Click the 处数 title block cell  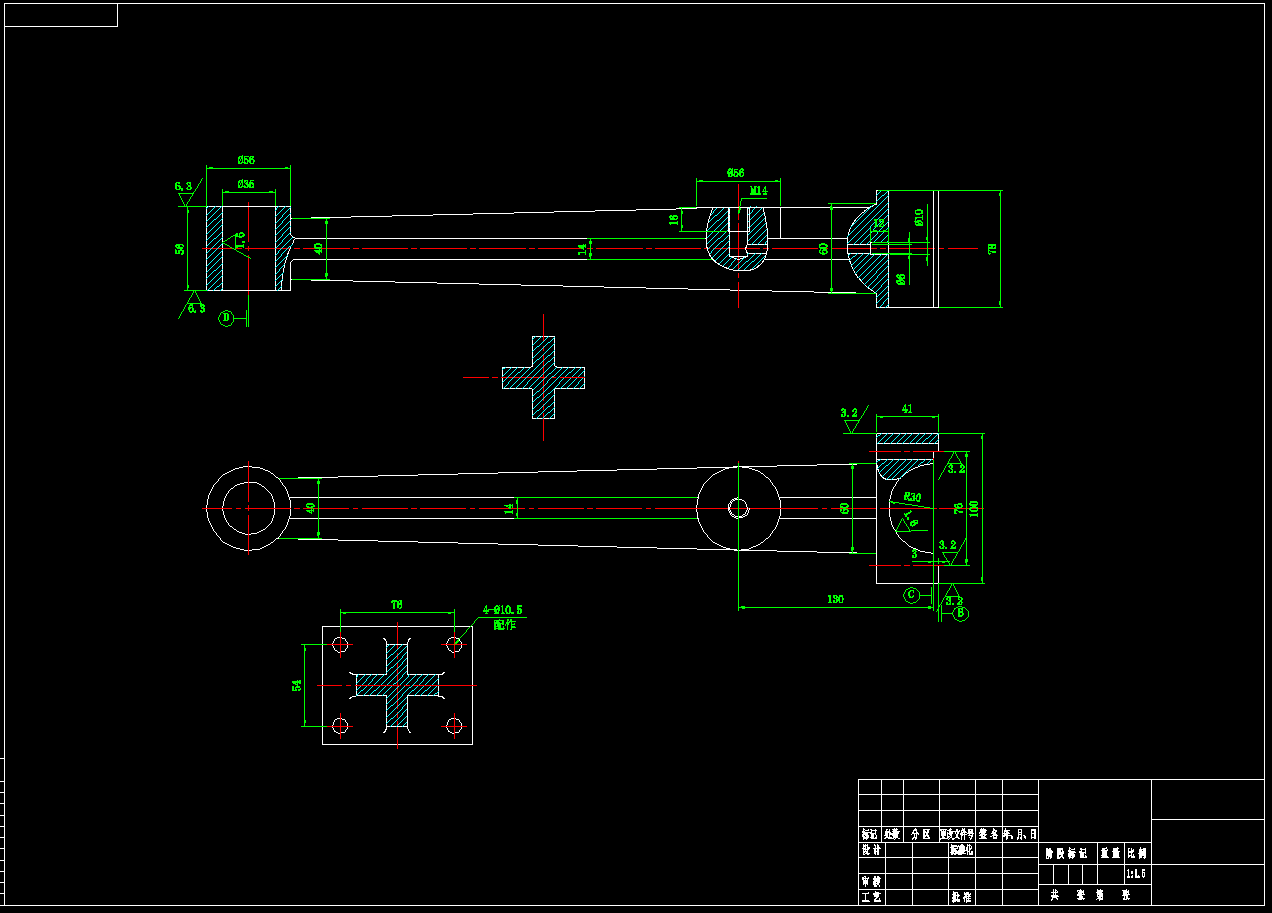click(892, 834)
